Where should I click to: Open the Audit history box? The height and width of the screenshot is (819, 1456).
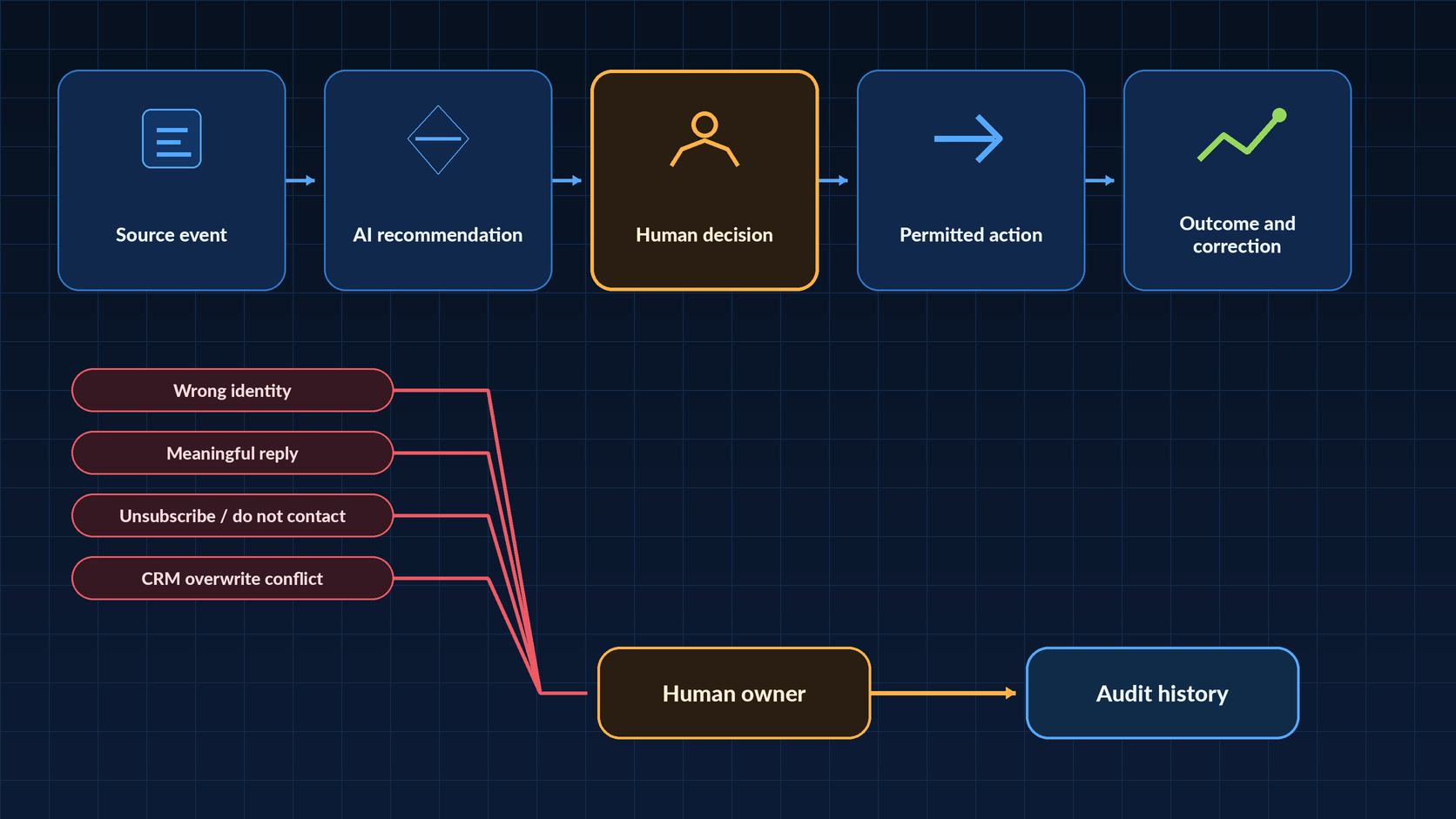pyautogui.click(x=1163, y=693)
